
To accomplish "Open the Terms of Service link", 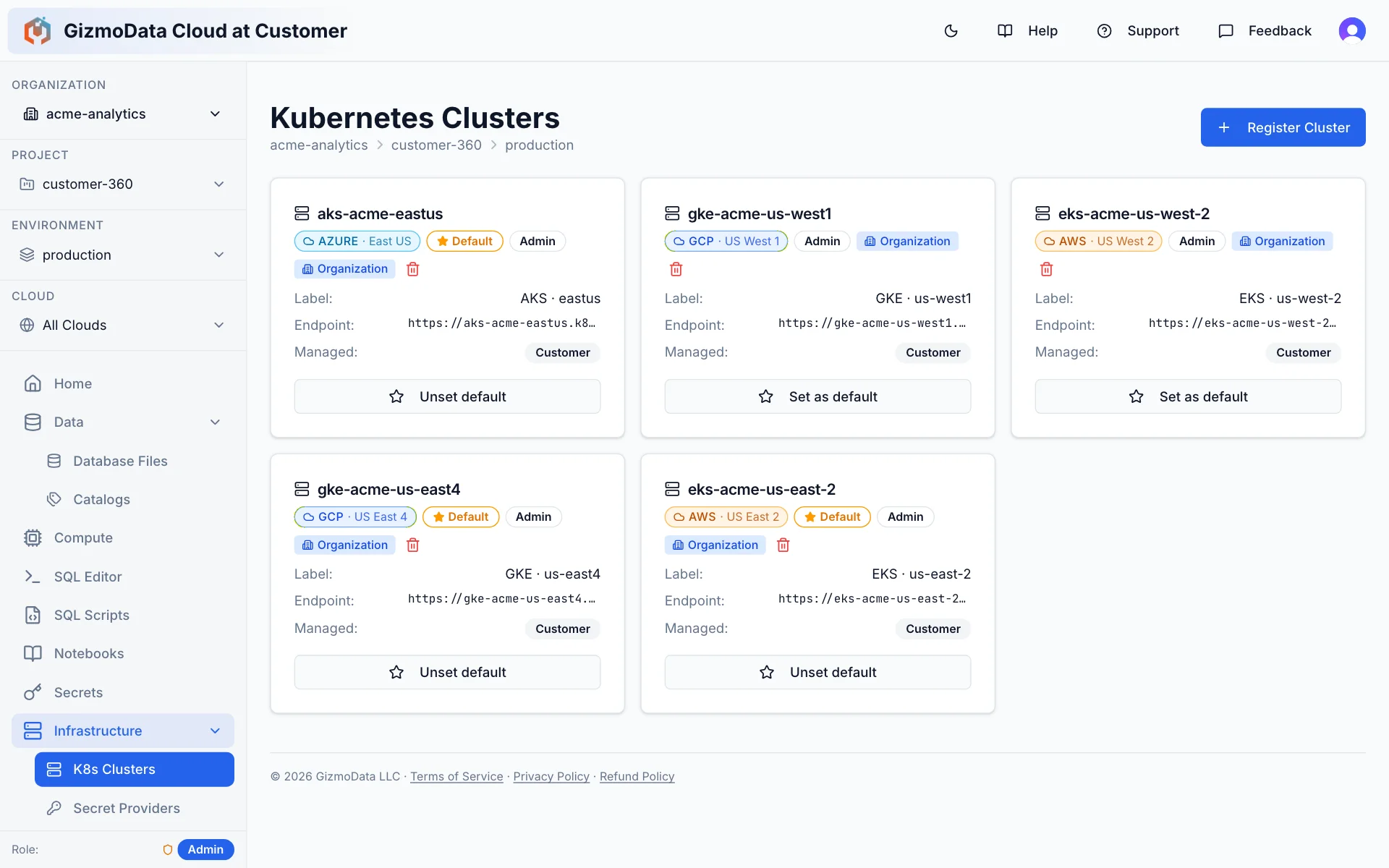I will pyautogui.click(x=456, y=776).
